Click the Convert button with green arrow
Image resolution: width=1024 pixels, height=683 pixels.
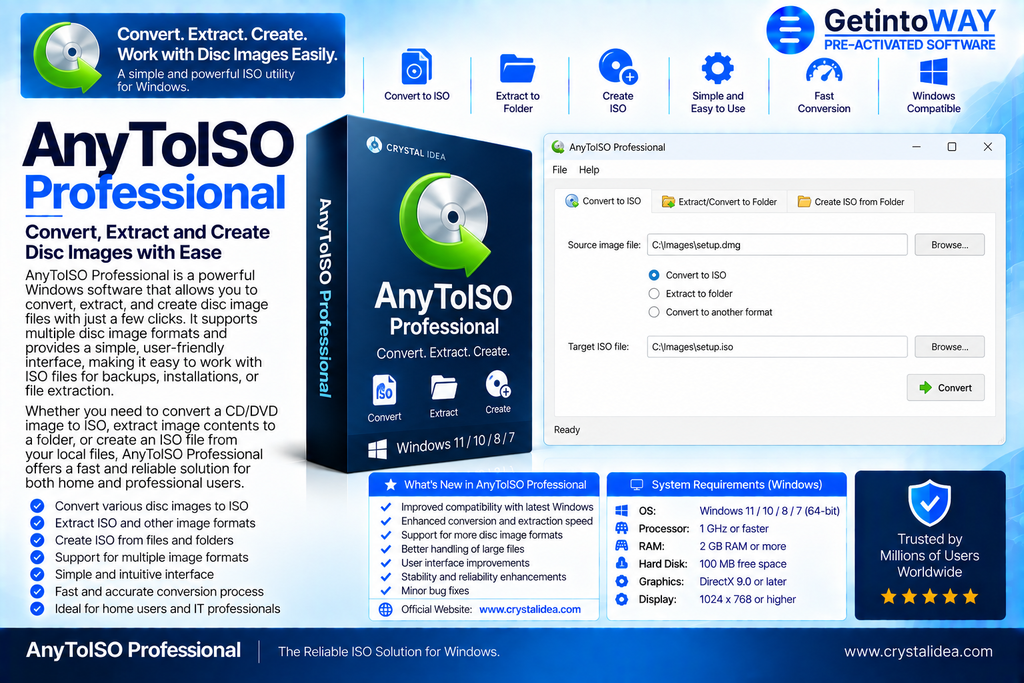pyautogui.click(x=945, y=388)
